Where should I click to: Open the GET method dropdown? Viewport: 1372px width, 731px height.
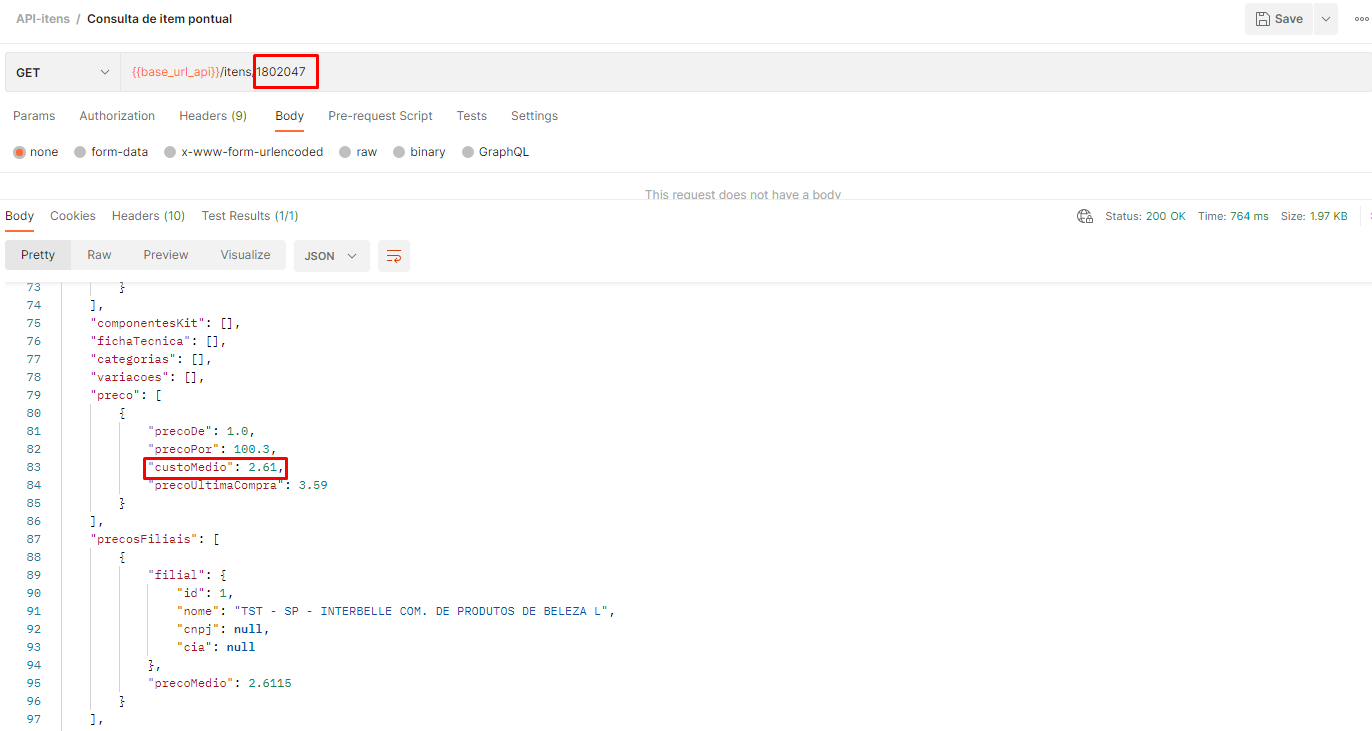62,72
